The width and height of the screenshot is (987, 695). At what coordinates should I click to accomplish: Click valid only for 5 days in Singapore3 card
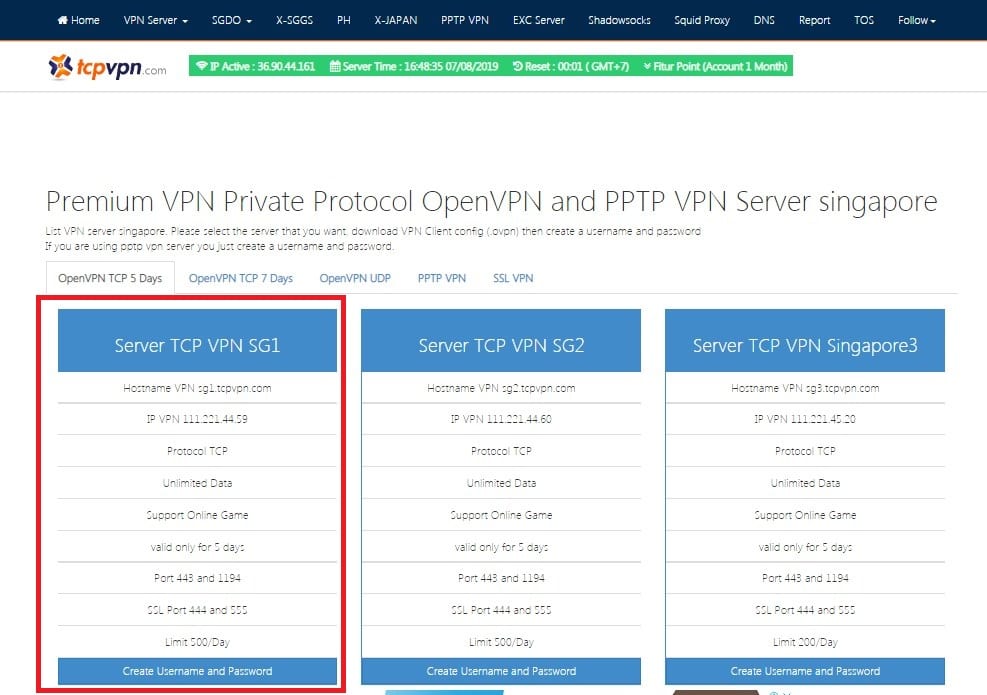[805, 547]
